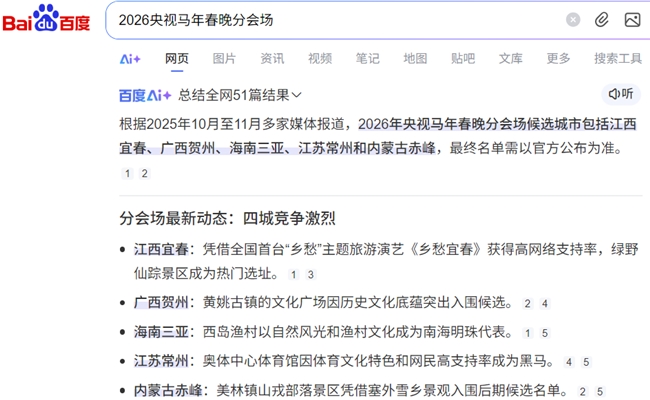
Task: Click the 江西宜春 link
Action: (x=161, y=249)
